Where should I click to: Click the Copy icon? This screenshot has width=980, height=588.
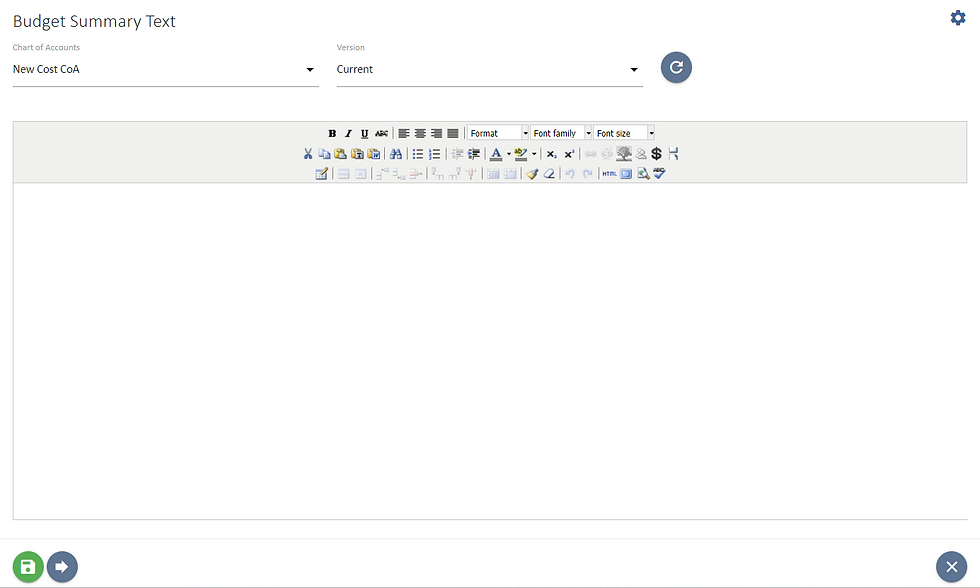[324, 154]
